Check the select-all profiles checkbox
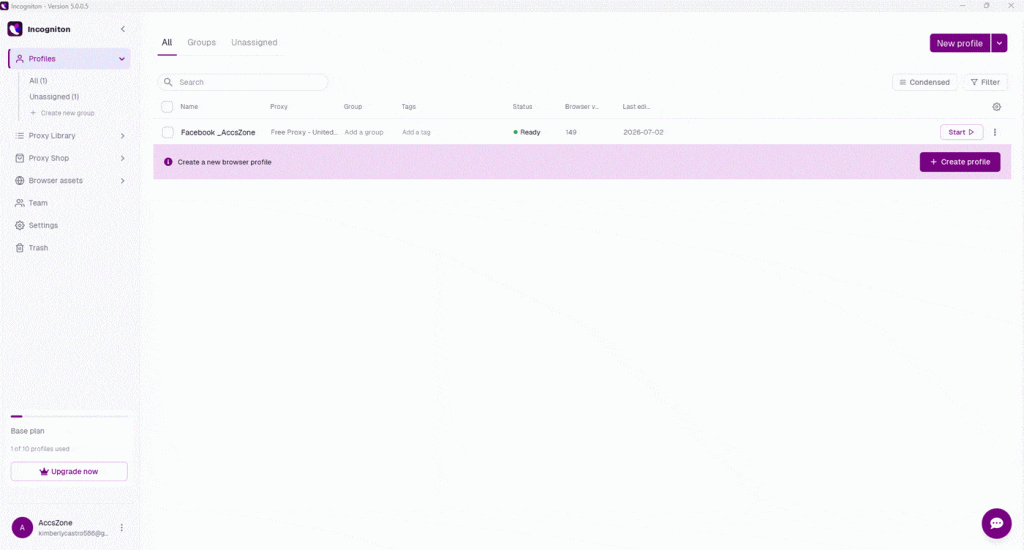Viewport: 1024px width, 550px height. (167, 106)
